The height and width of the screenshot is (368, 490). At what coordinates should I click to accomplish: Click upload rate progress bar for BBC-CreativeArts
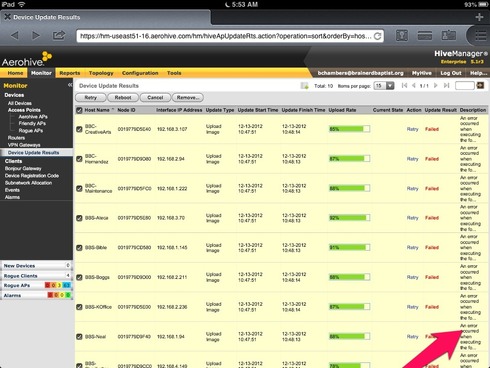coord(349,129)
